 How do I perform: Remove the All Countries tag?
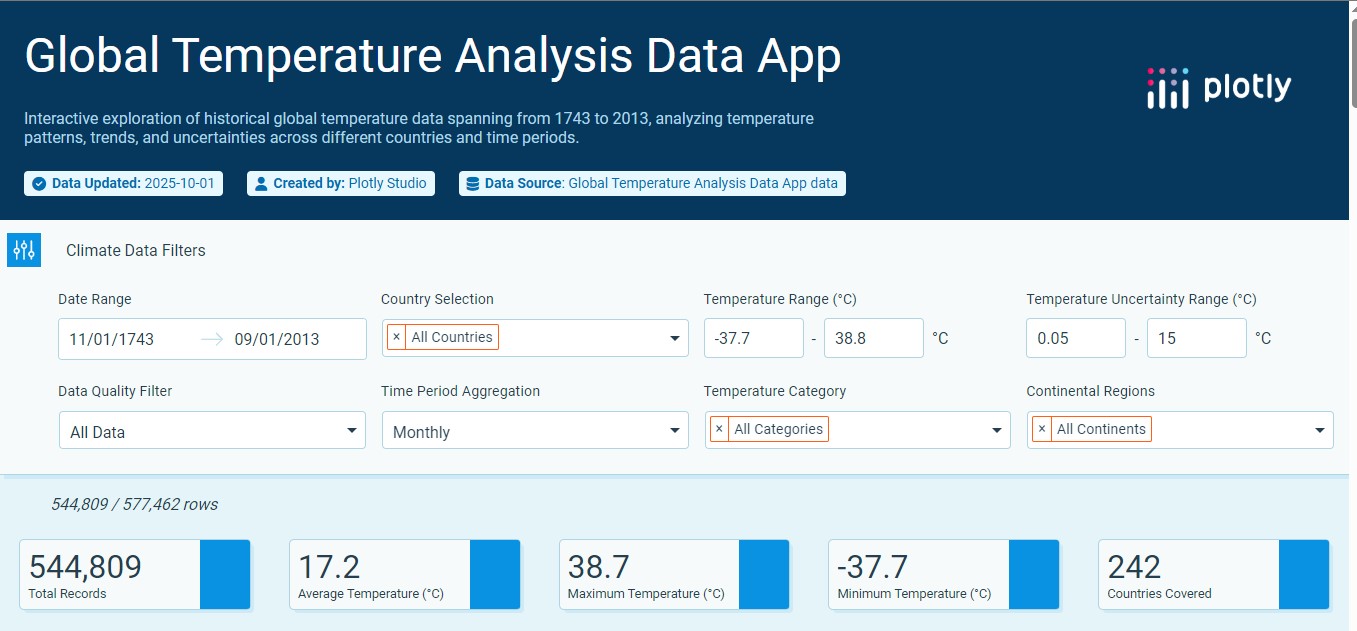click(397, 337)
